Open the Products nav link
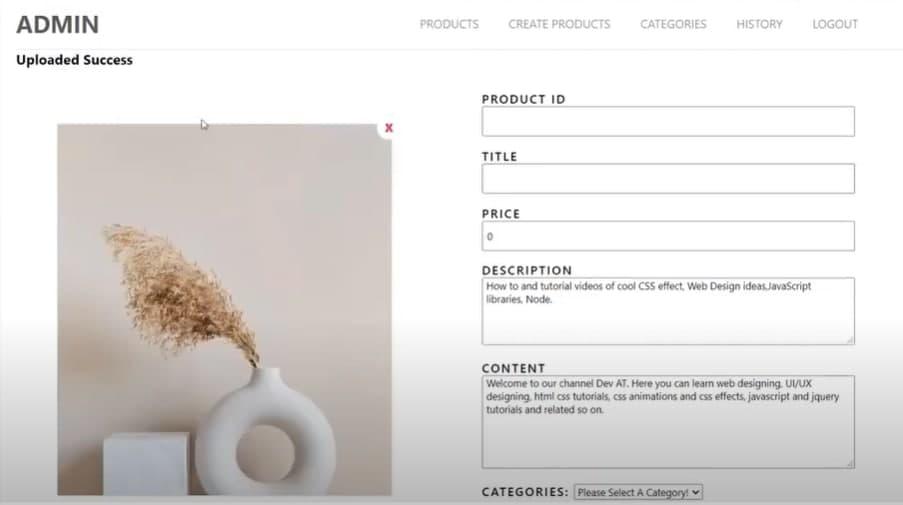Image resolution: width=903 pixels, height=505 pixels. [449, 24]
